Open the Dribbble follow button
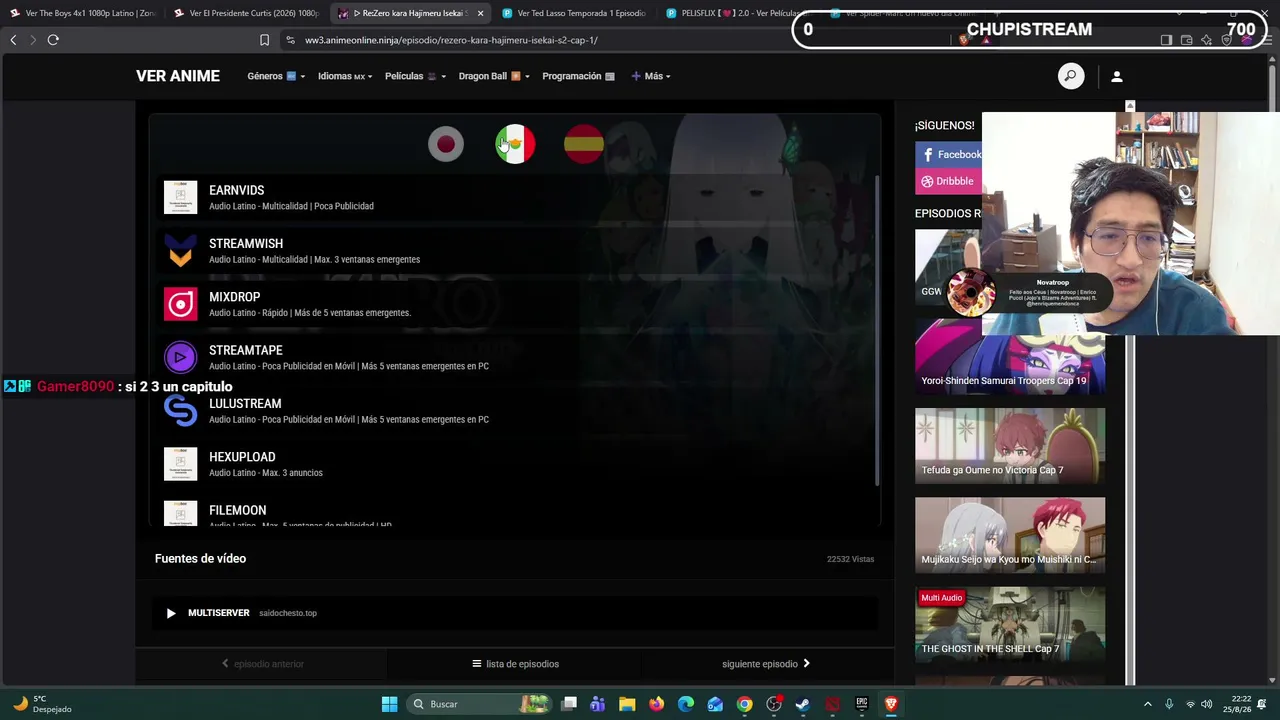Screen dimensions: 1280x720 click(x=949, y=181)
